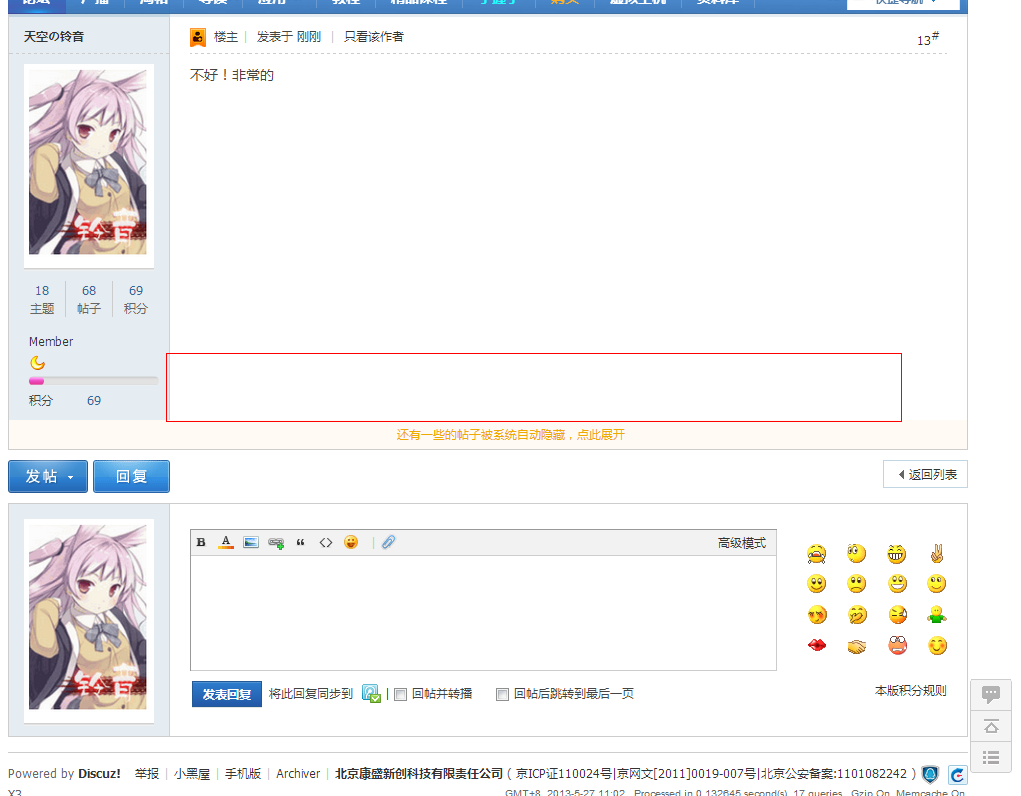Open the post author's avatar image
The width and height of the screenshot is (1021, 796).
tap(89, 163)
